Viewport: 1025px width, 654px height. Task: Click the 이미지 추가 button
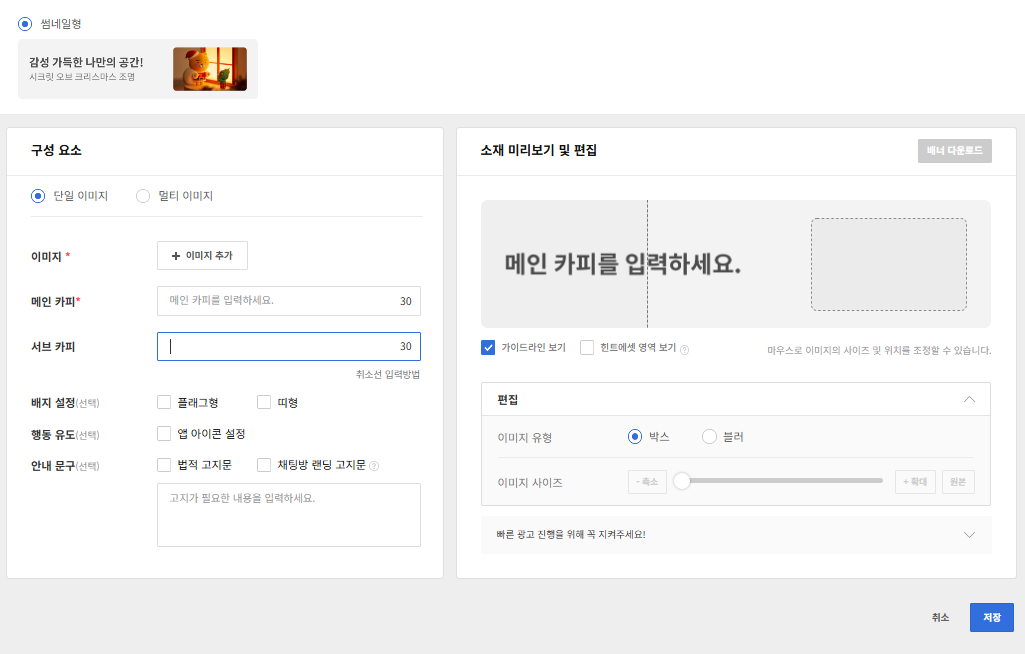(202, 256)
